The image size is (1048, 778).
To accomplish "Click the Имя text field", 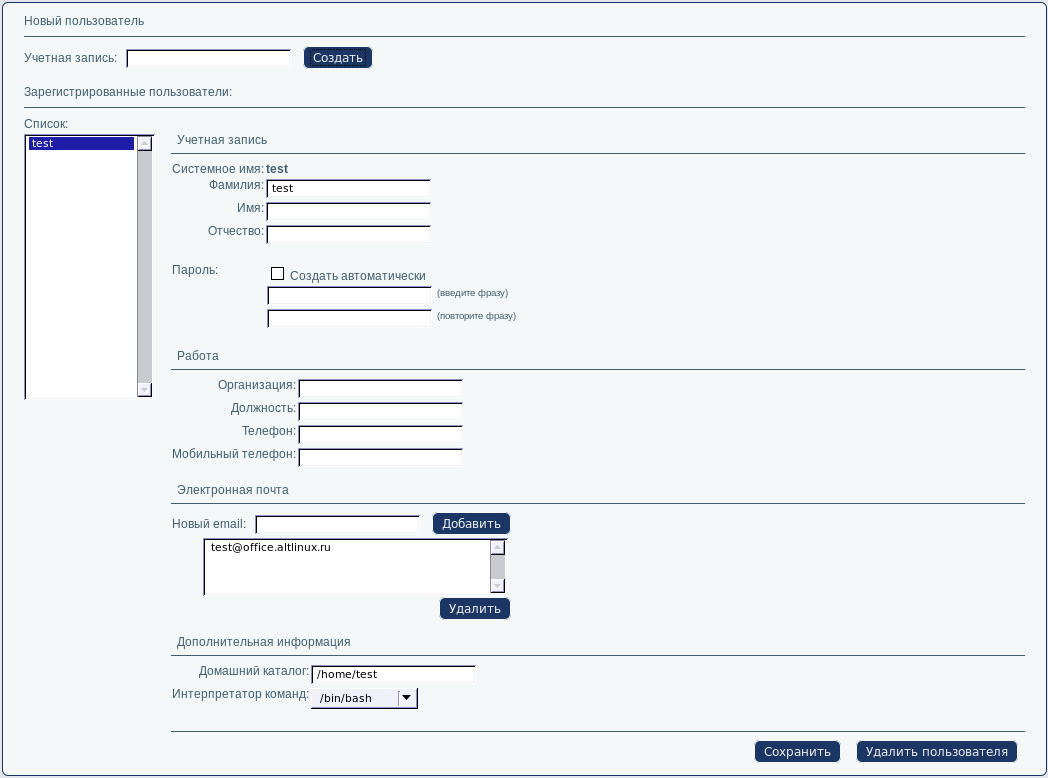I will coord(348,211).
